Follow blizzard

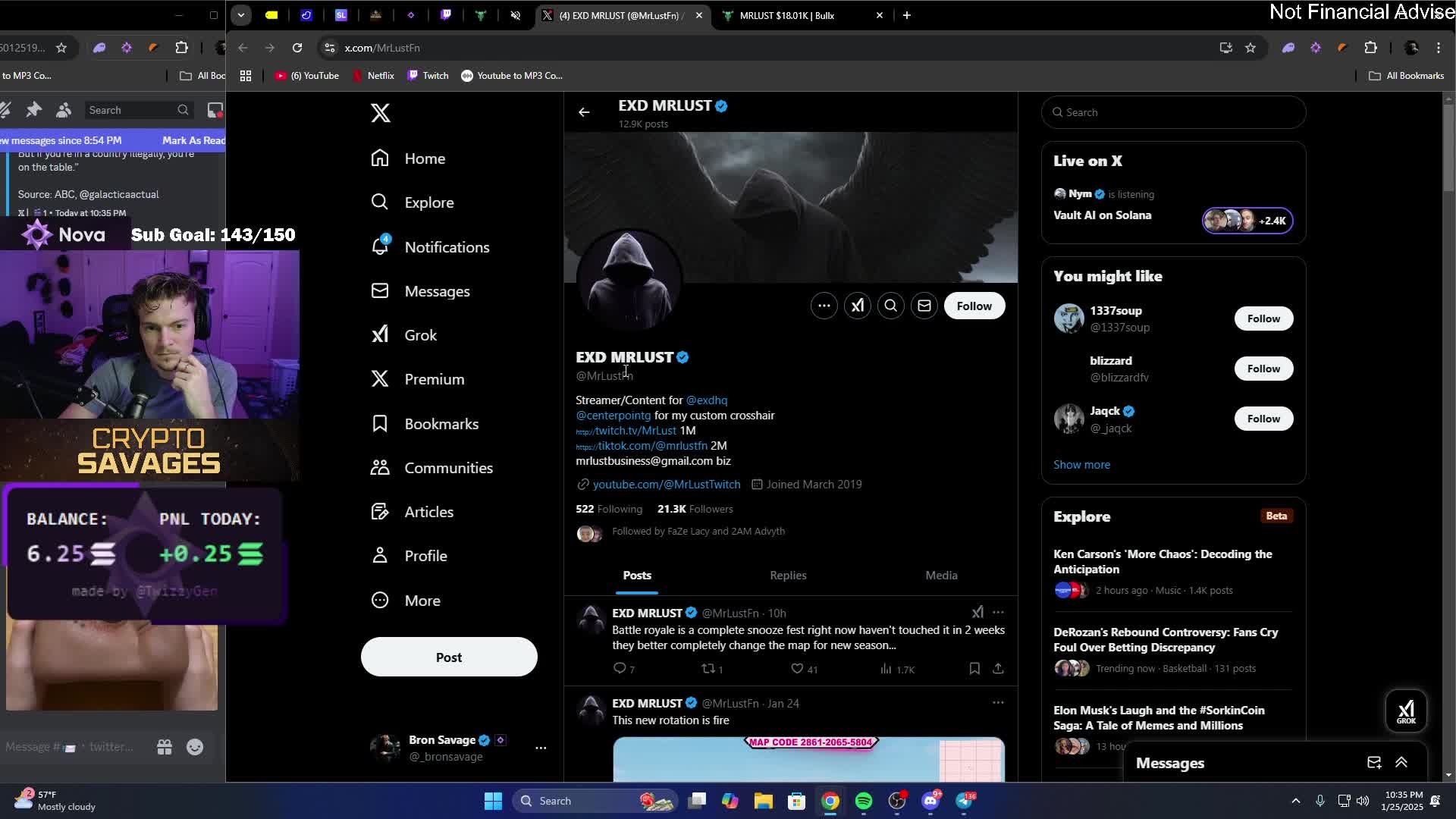pos(1263,369)
